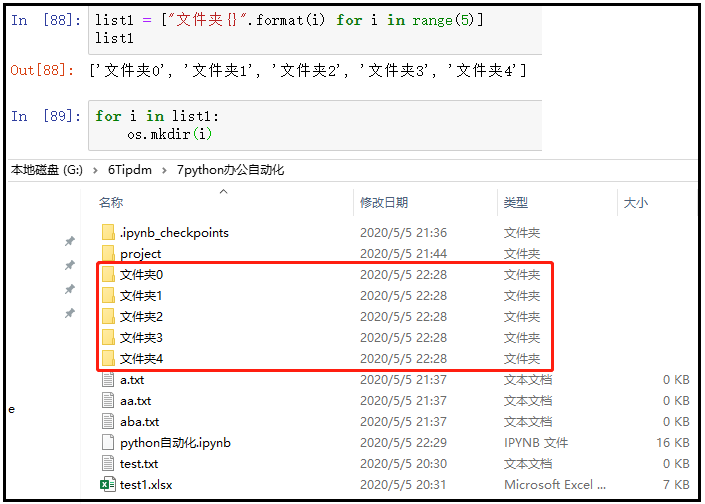Select file name aa.txt
This screenshot has height=504, width=705.
135,401
